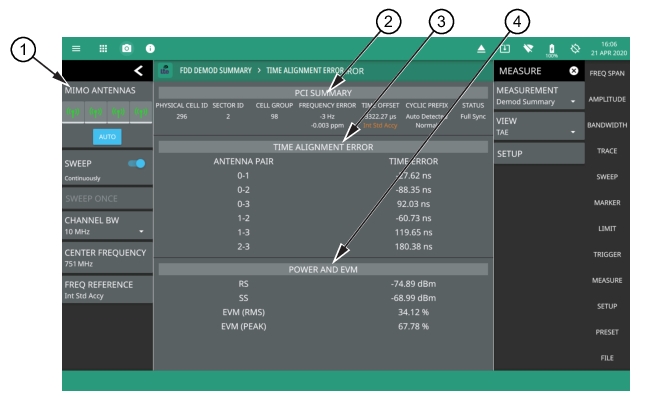Click the Full Sync status value
Viewport: 651px width, 398px height.
point(473,117)
